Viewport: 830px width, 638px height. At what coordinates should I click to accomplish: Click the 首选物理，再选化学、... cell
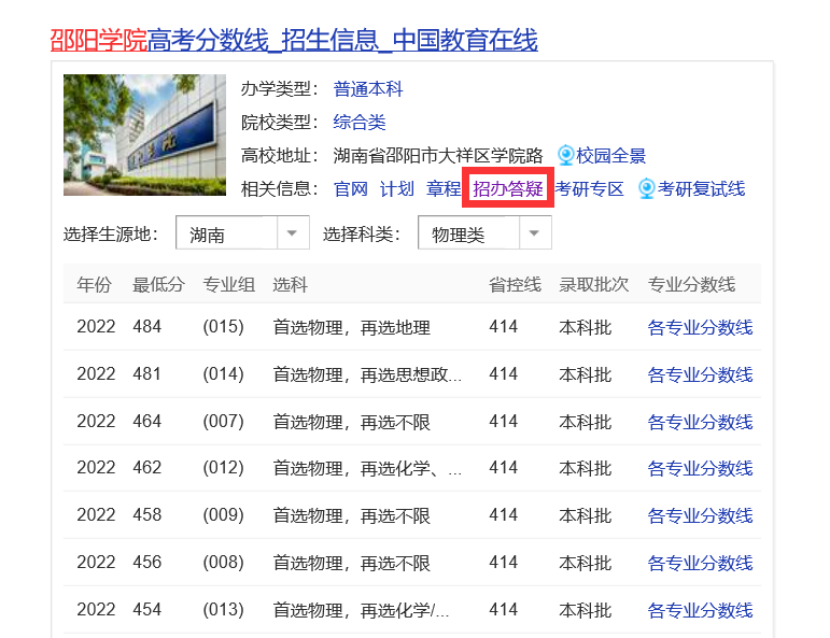coord(367,469)
